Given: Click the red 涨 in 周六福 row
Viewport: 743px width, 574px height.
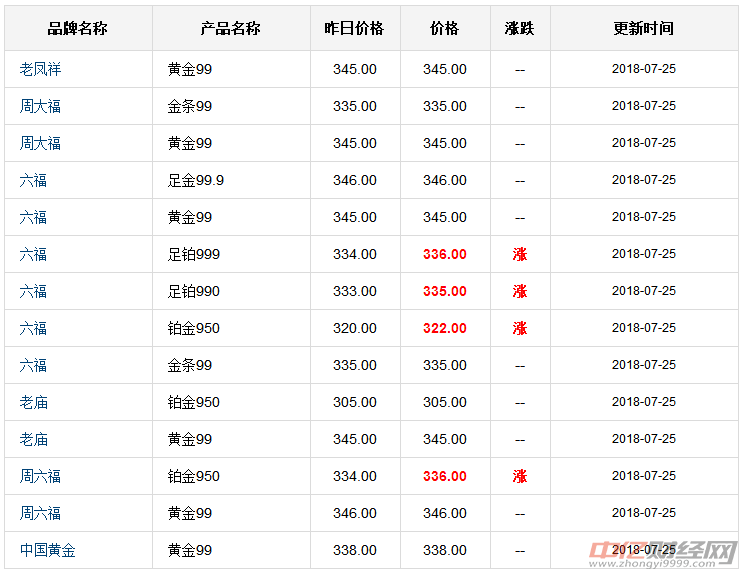Looking at the screenshot, I should point(520,476).
